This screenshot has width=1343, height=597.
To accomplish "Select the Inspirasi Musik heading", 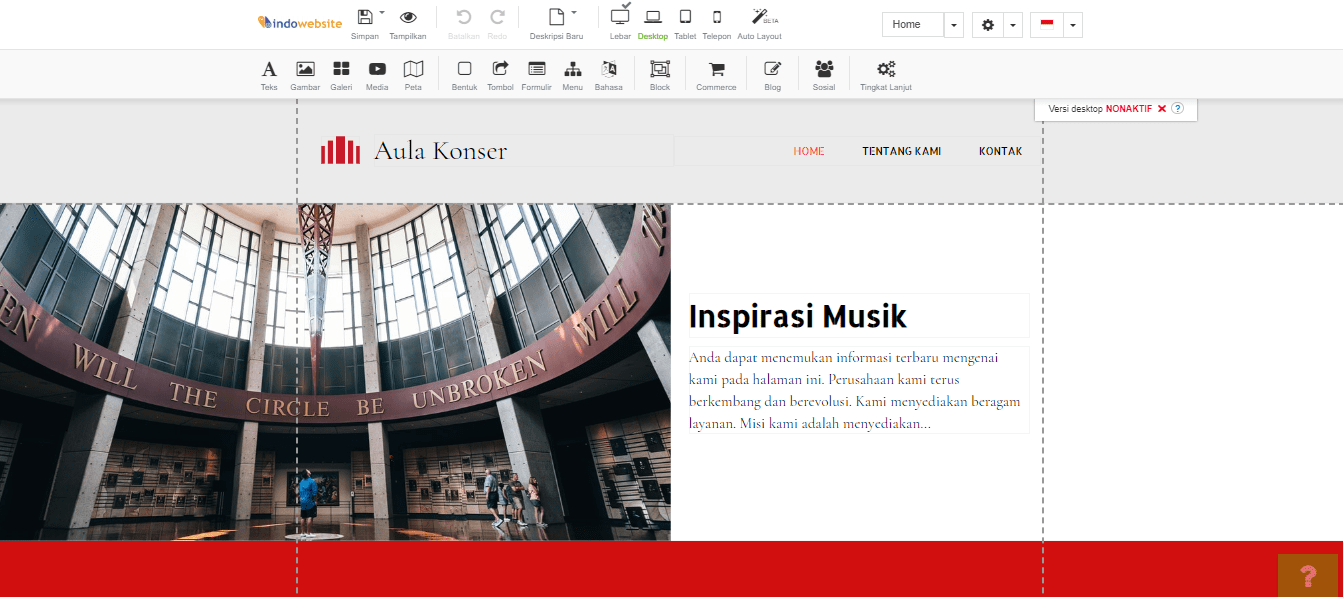I will click(x=798, y=317).
